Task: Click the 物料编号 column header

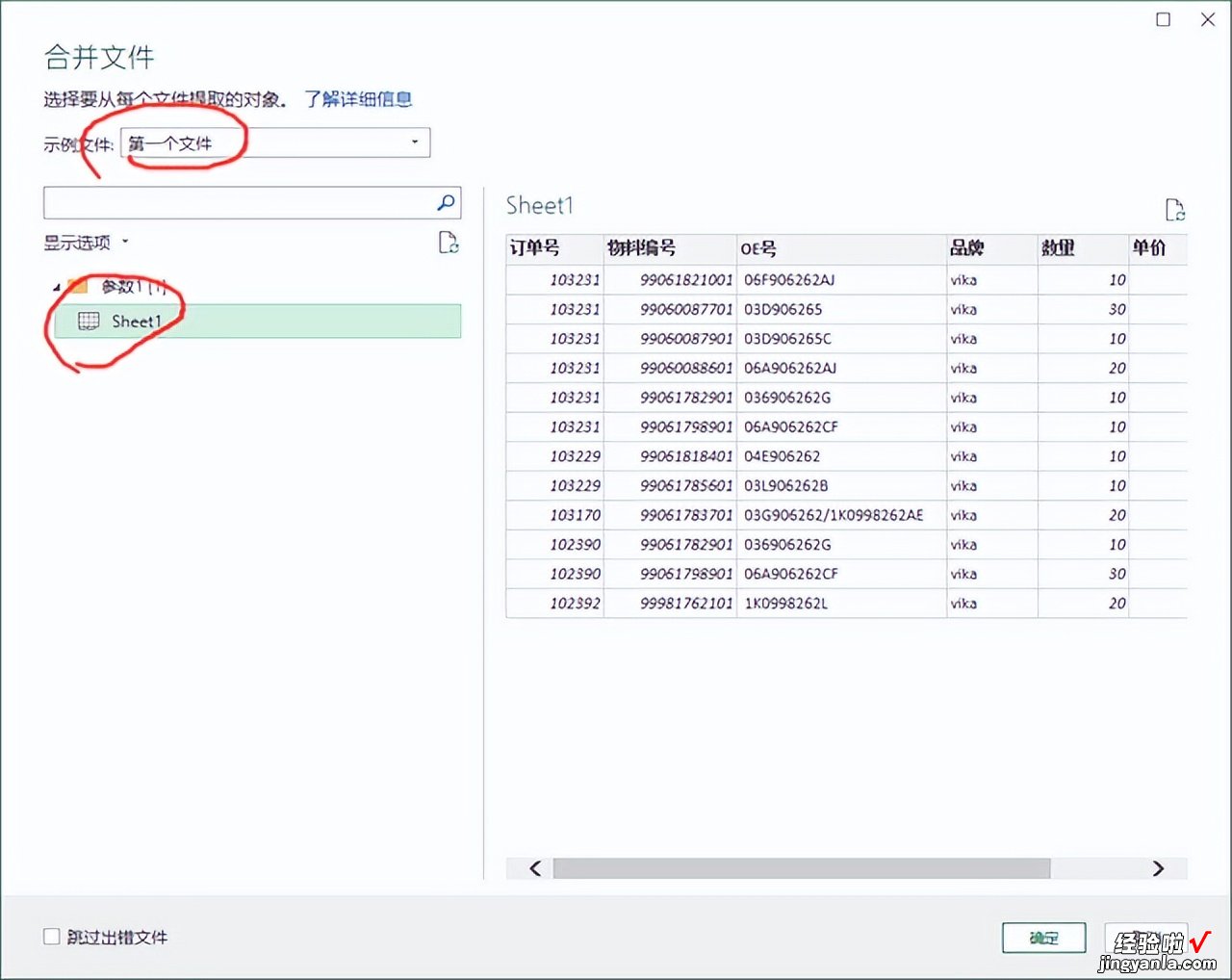Action: (670, 248)
